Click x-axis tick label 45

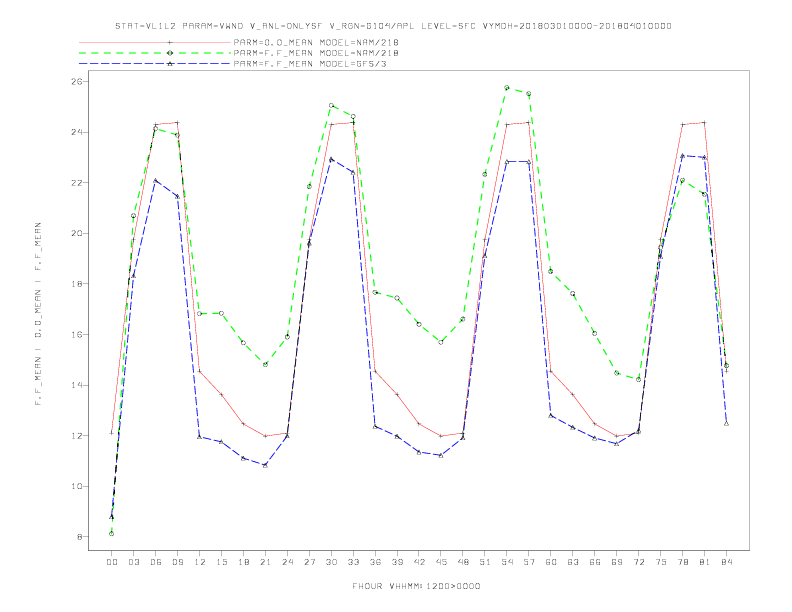(441, 562)
